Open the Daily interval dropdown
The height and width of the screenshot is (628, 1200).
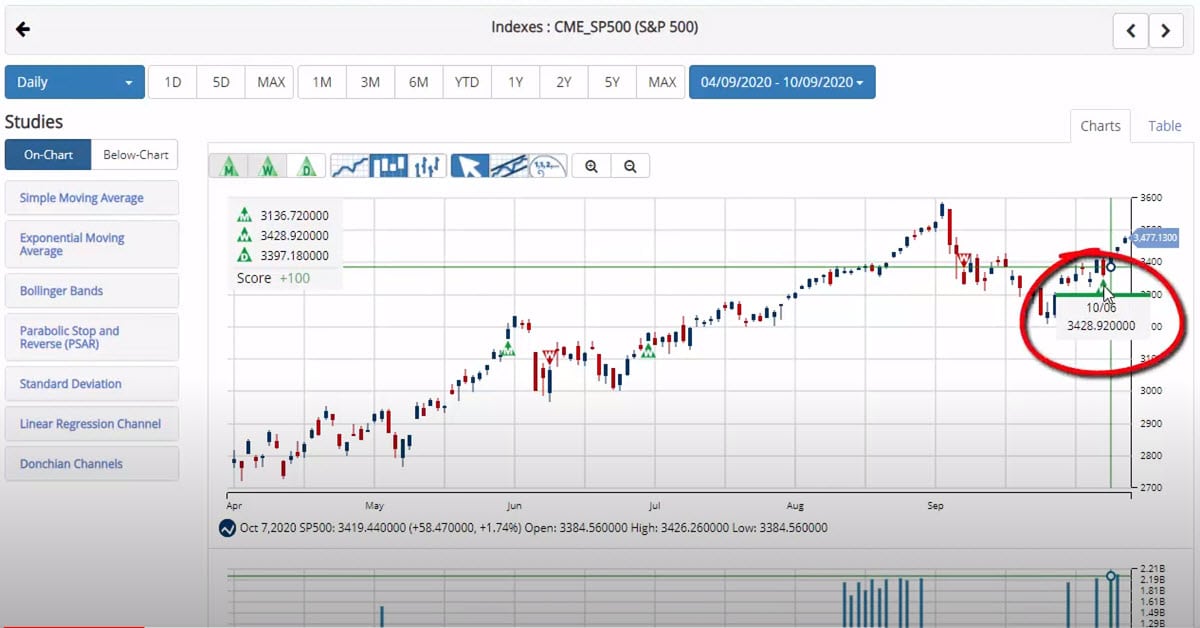74,82
